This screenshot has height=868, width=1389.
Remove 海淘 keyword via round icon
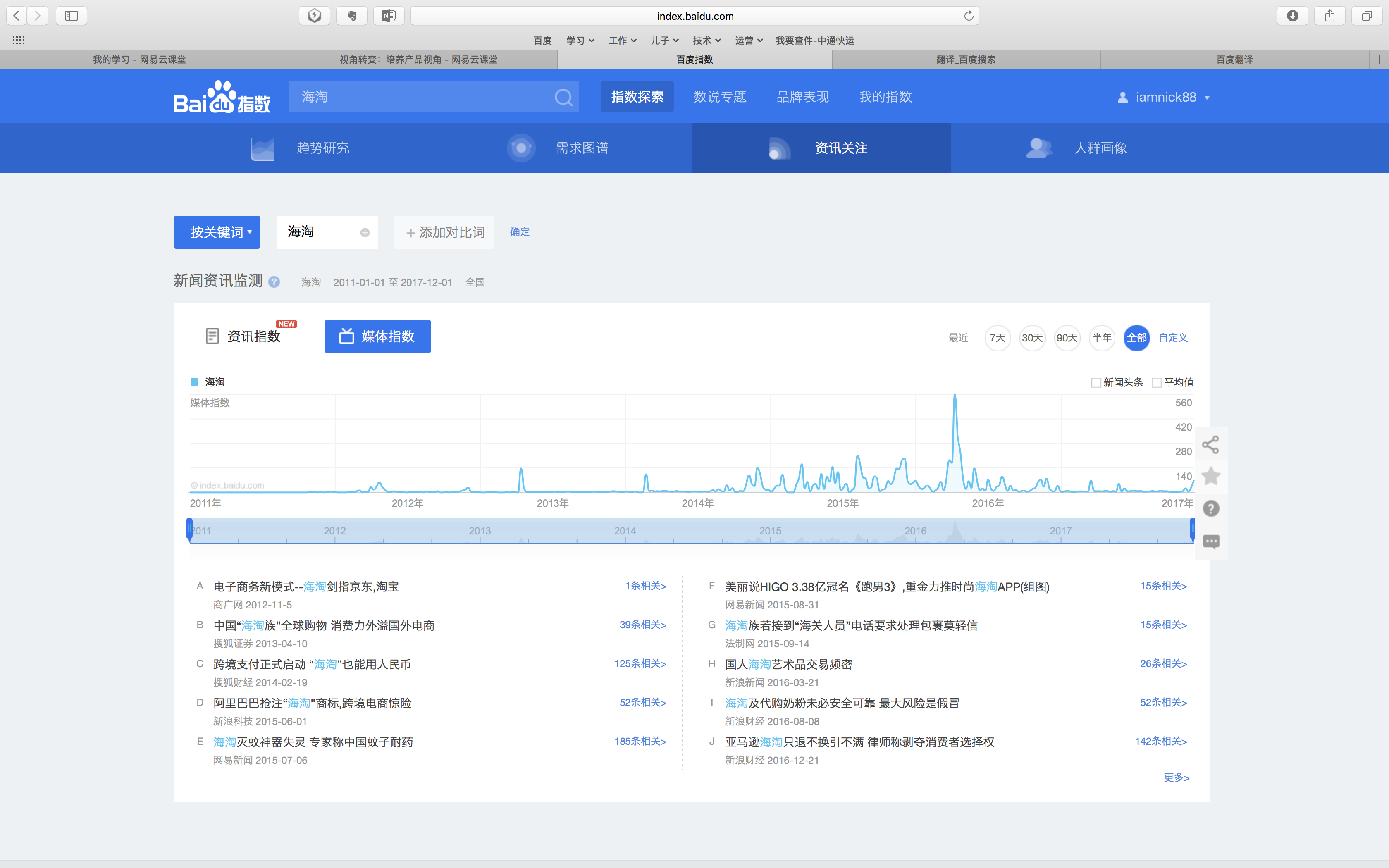(x=365, y=232)
